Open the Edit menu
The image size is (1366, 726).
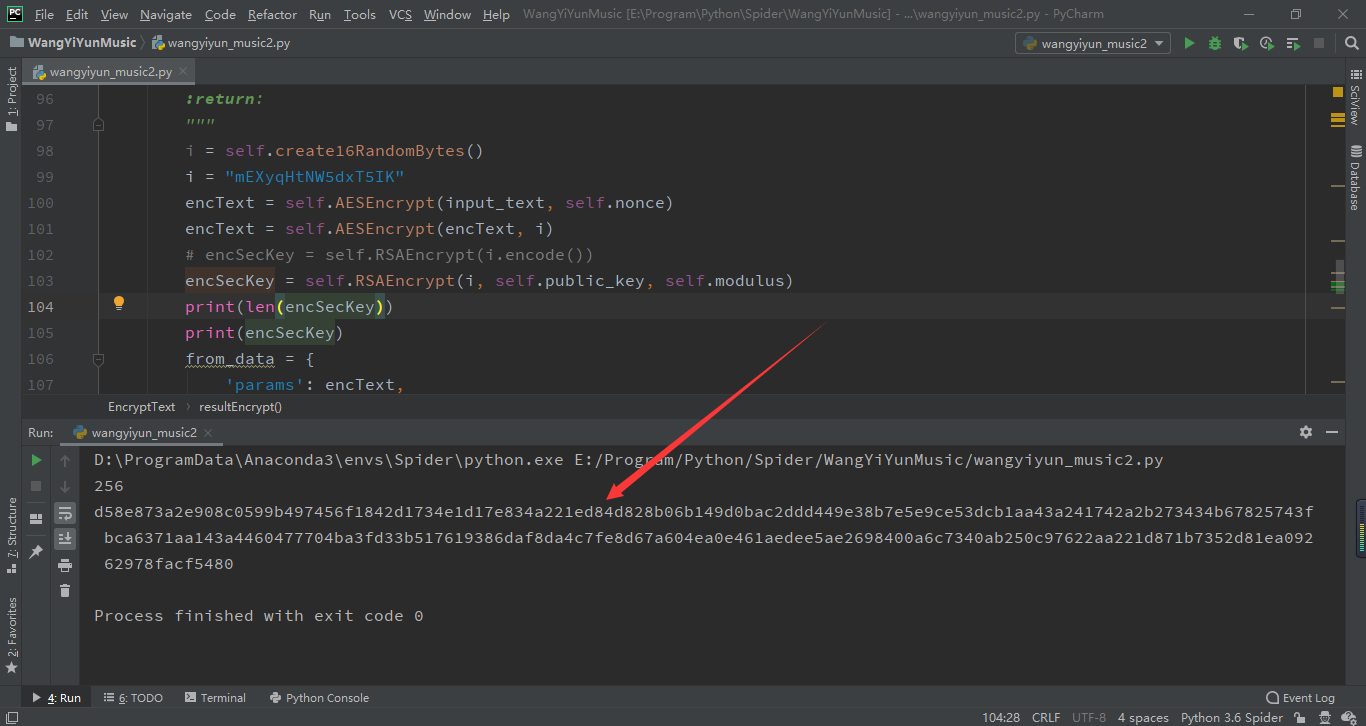[77, 14]
